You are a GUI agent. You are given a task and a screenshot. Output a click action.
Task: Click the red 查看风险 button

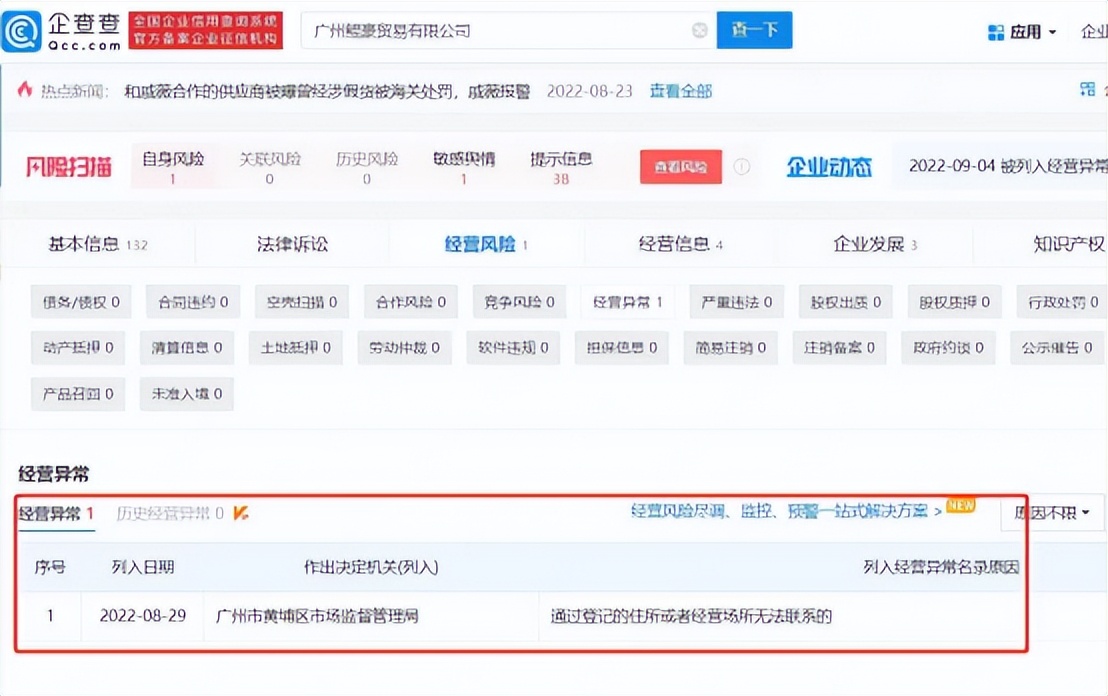tap(680, 168)
